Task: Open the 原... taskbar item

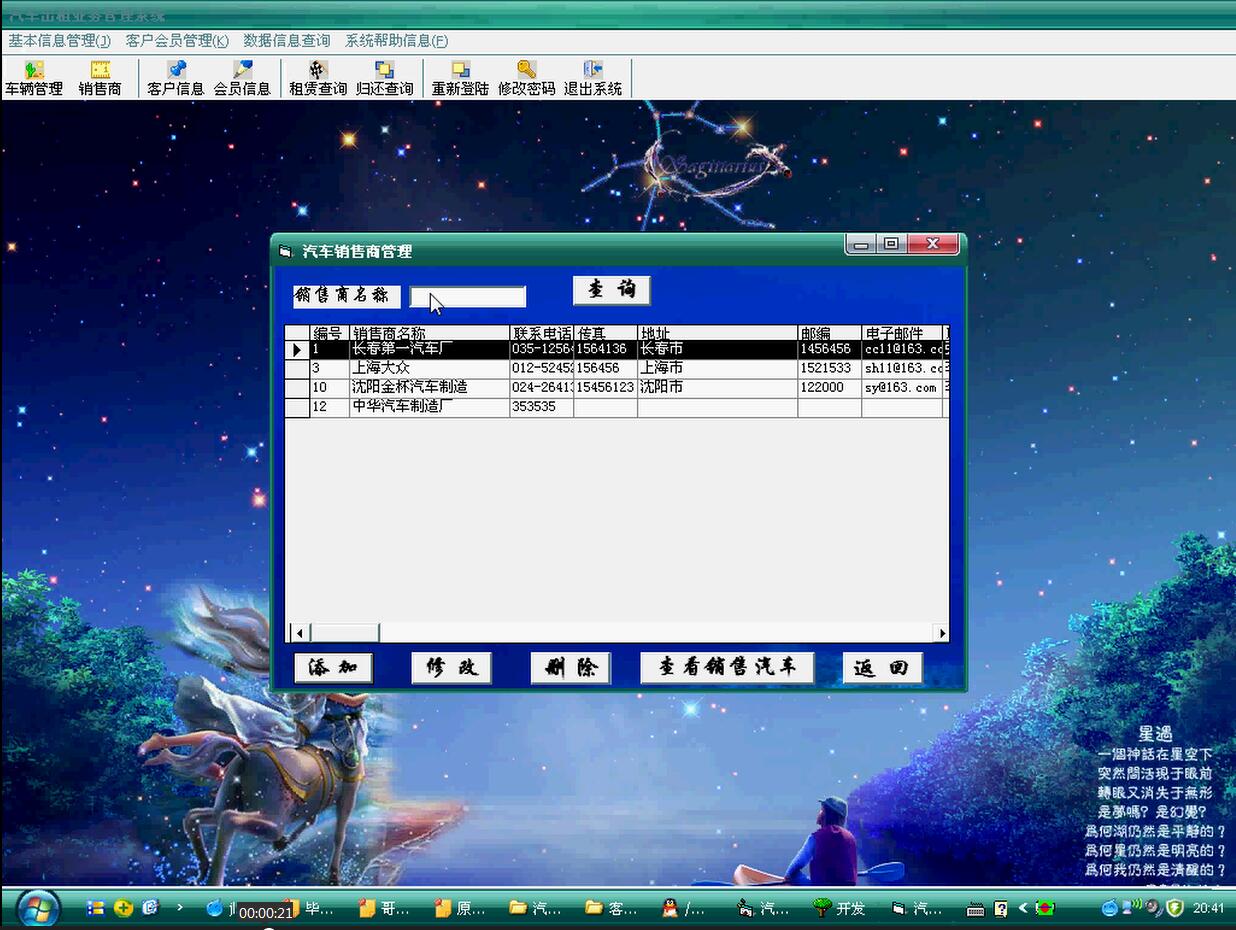Action: (x=459, y=908)
